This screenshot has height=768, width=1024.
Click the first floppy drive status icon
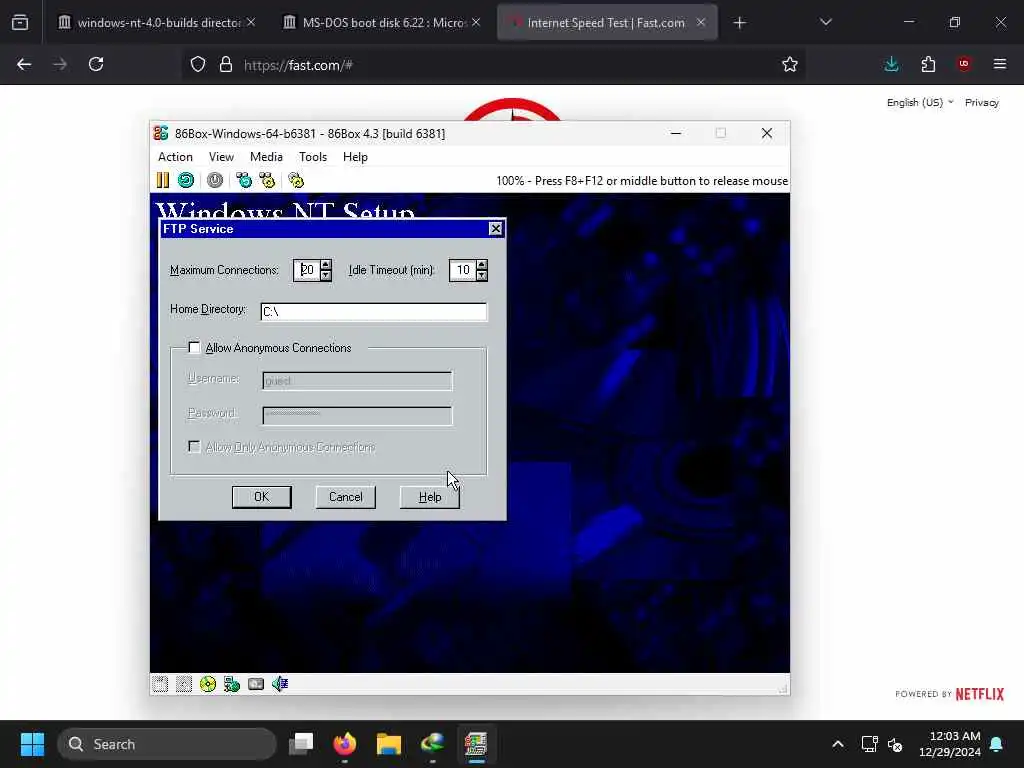pos(161,684)
